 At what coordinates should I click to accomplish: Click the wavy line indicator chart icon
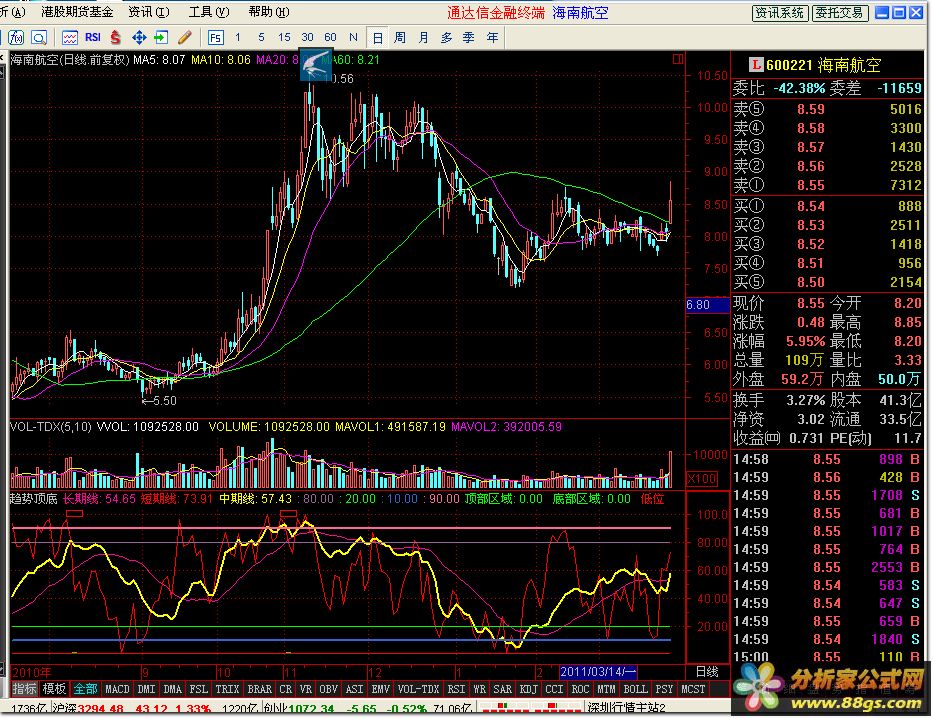pos(70,37)
